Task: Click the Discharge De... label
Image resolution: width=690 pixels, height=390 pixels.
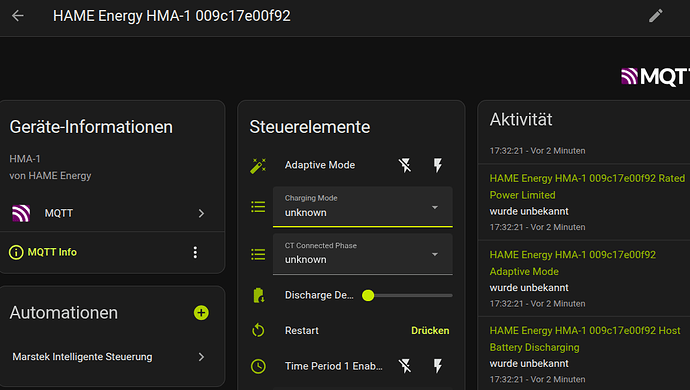Action: tap(319, 295)
